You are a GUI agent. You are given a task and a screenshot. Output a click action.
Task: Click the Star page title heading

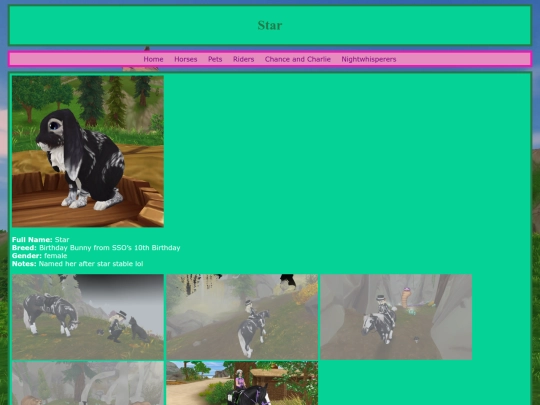(270, 25)
